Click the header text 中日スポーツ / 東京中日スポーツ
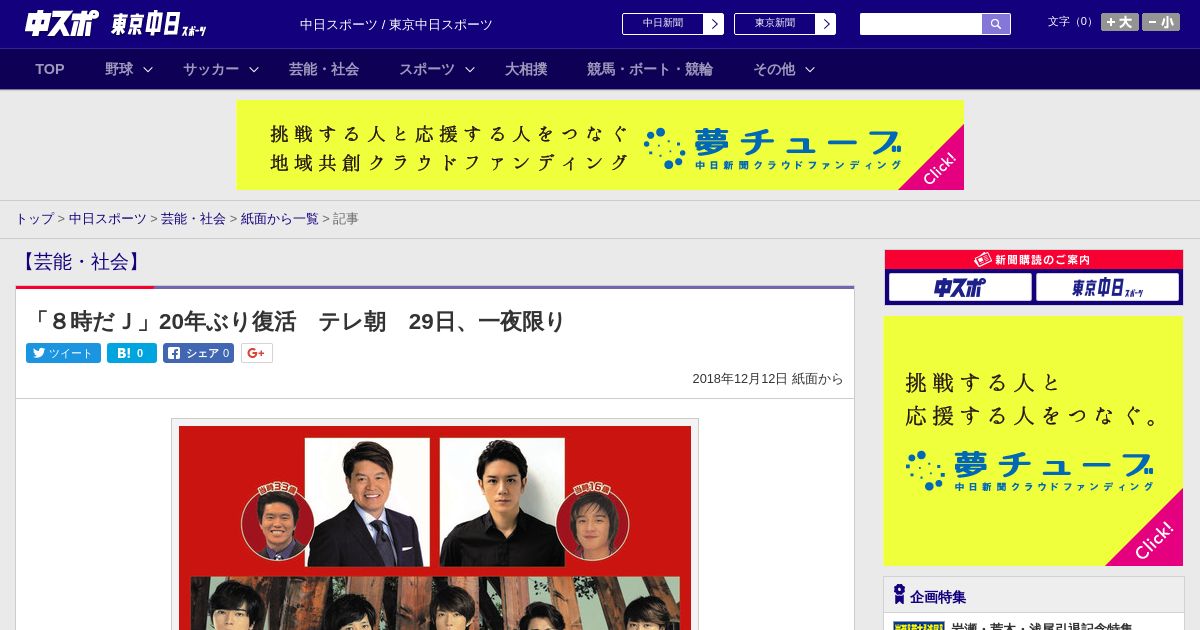 (396, 25)
